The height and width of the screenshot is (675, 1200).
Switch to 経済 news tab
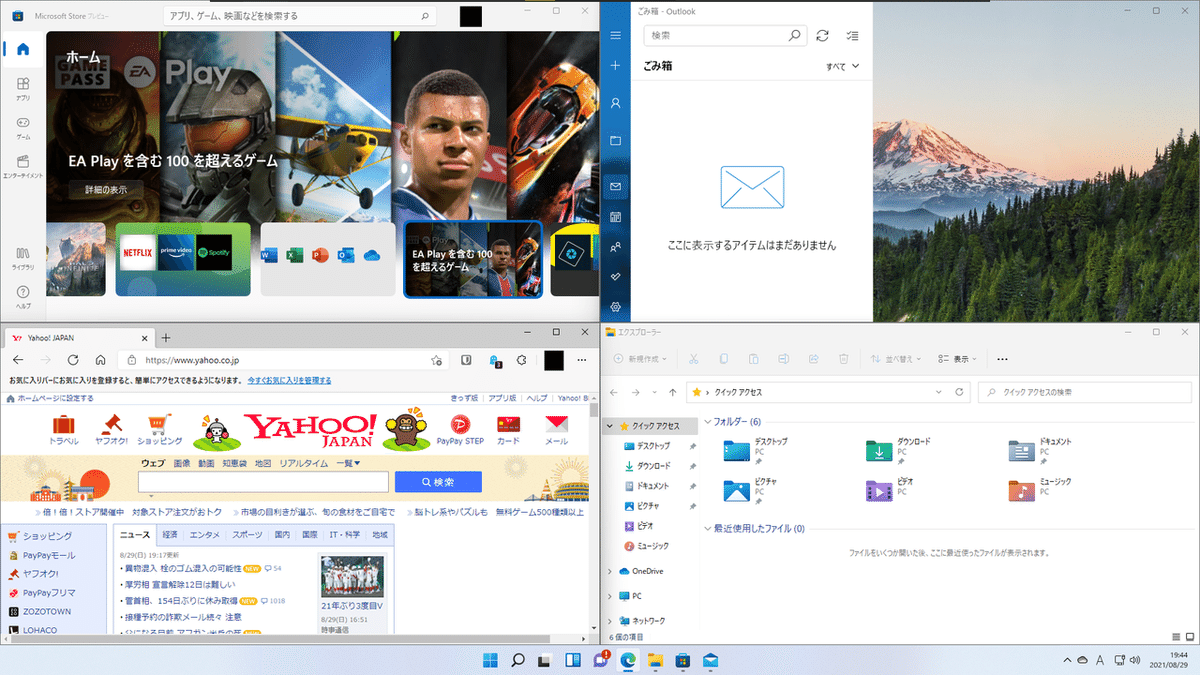170,535
